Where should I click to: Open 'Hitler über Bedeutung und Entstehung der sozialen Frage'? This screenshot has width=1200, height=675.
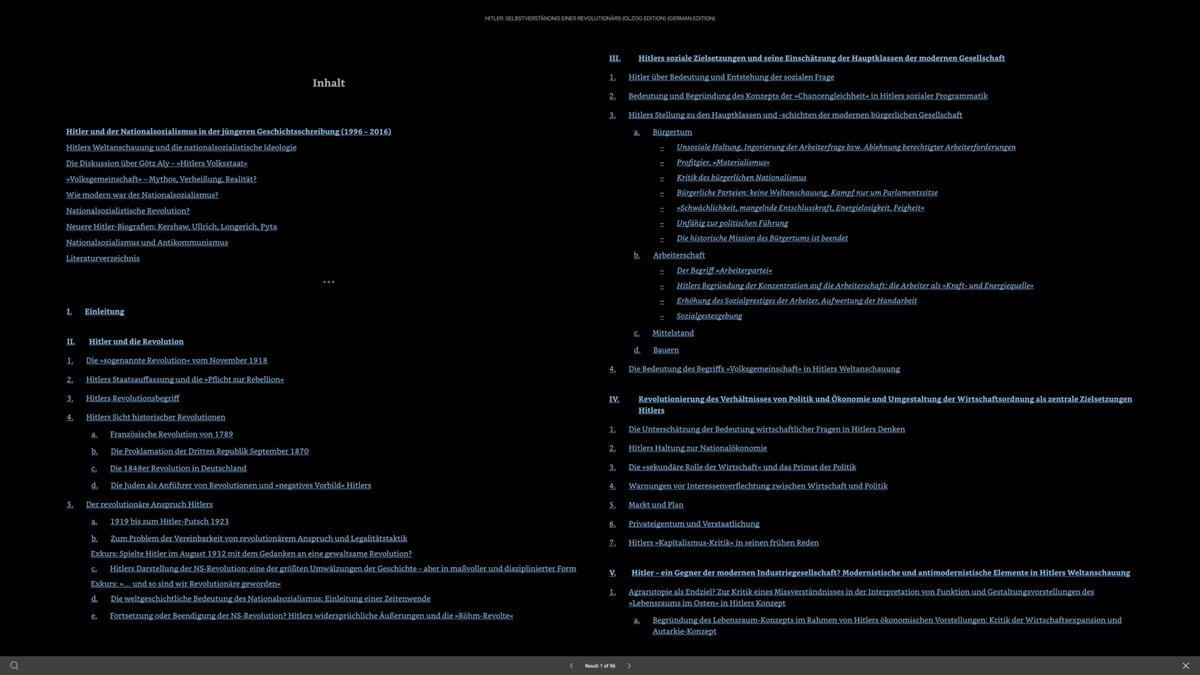pyautogui.click(x=731, y=77)
